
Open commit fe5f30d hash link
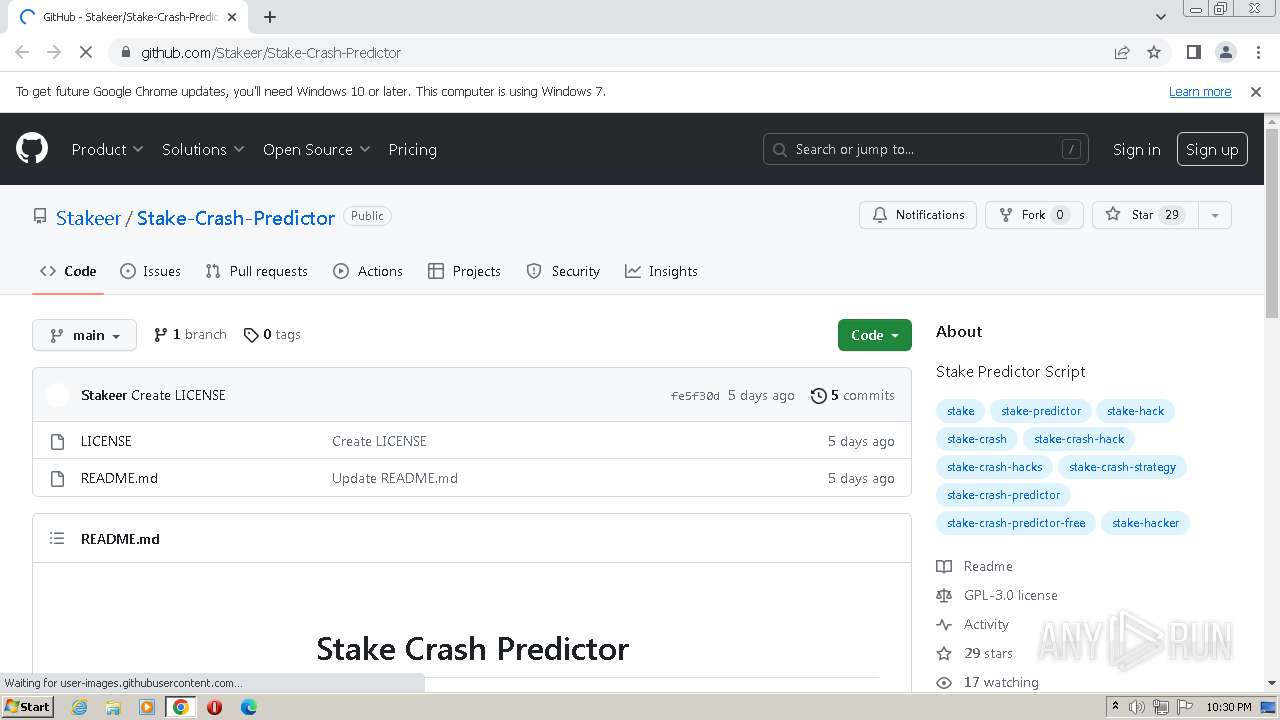tap(695, 396)
